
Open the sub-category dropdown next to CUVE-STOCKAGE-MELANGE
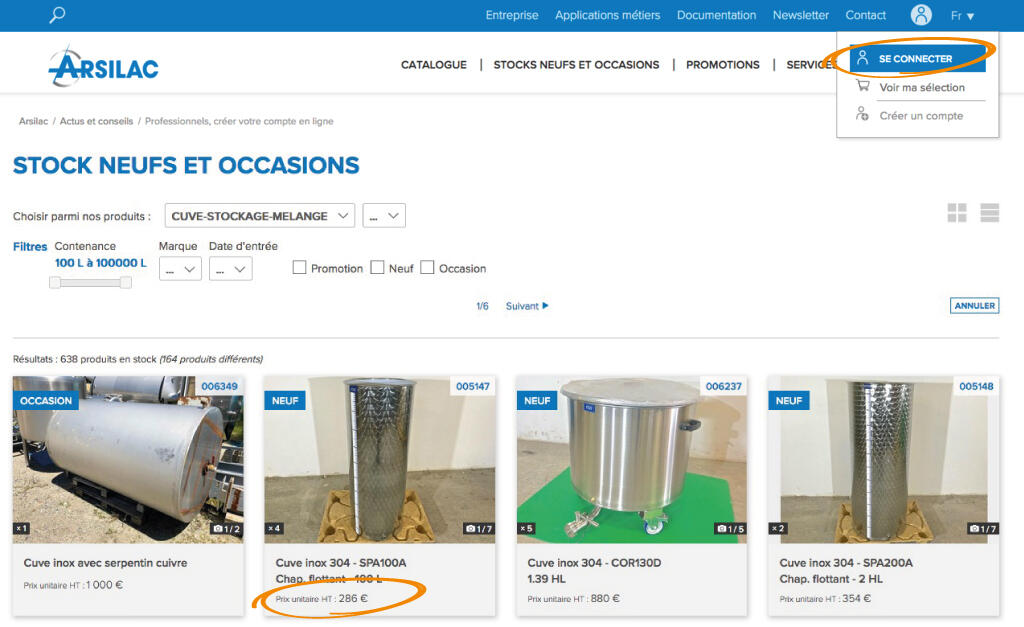click(384, 216)
